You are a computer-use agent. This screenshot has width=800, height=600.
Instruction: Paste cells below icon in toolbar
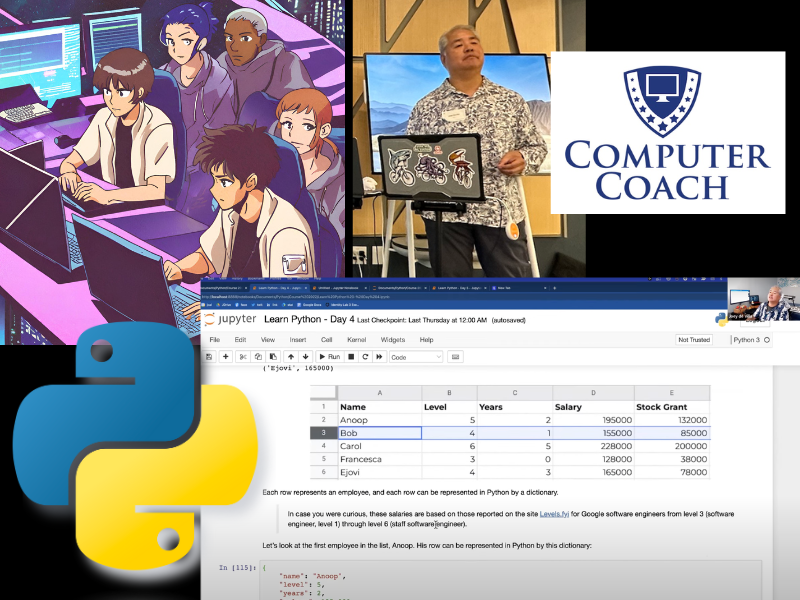pos(273,357)
